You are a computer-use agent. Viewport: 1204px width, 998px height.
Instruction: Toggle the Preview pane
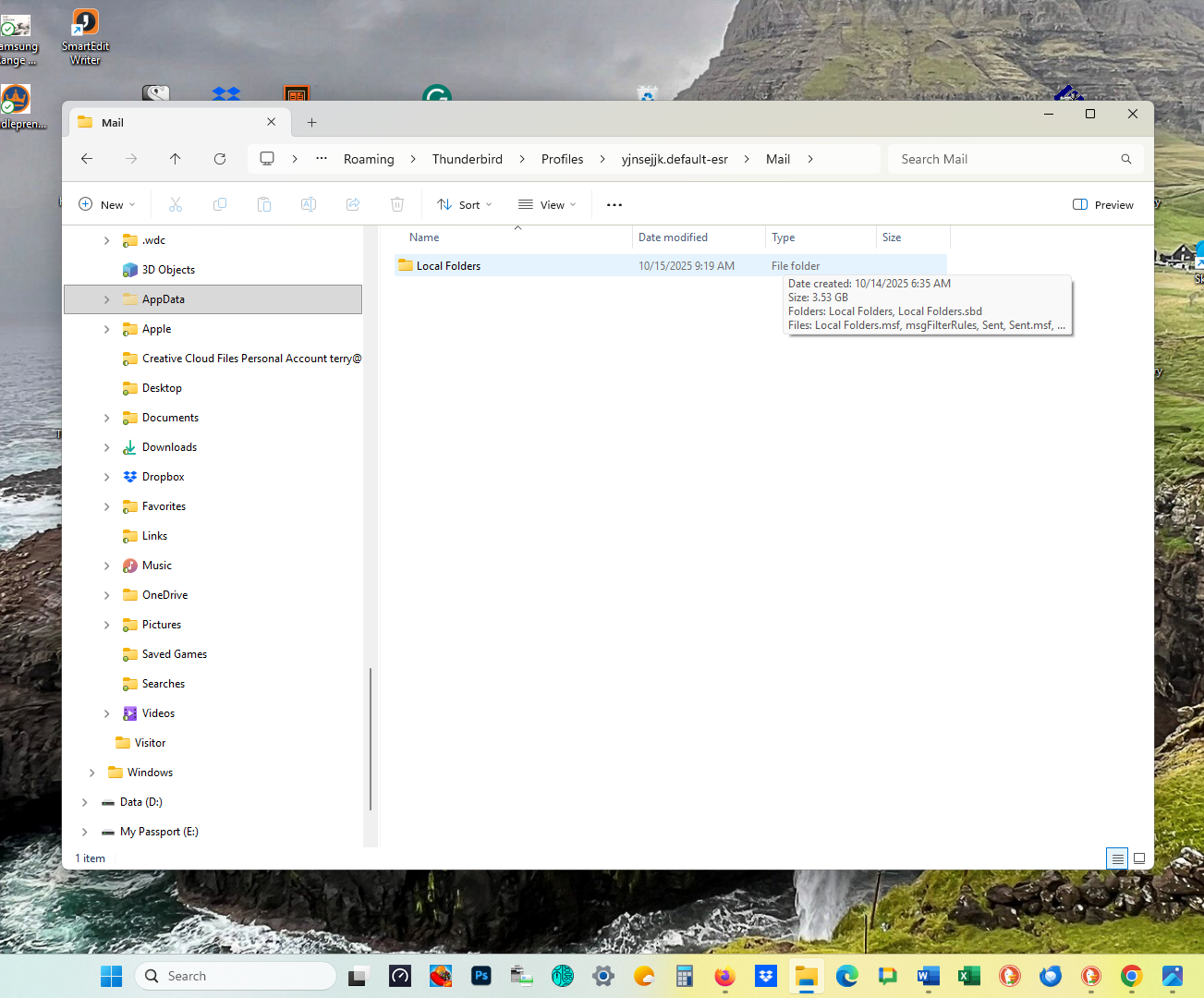(x=1103, y=205)
